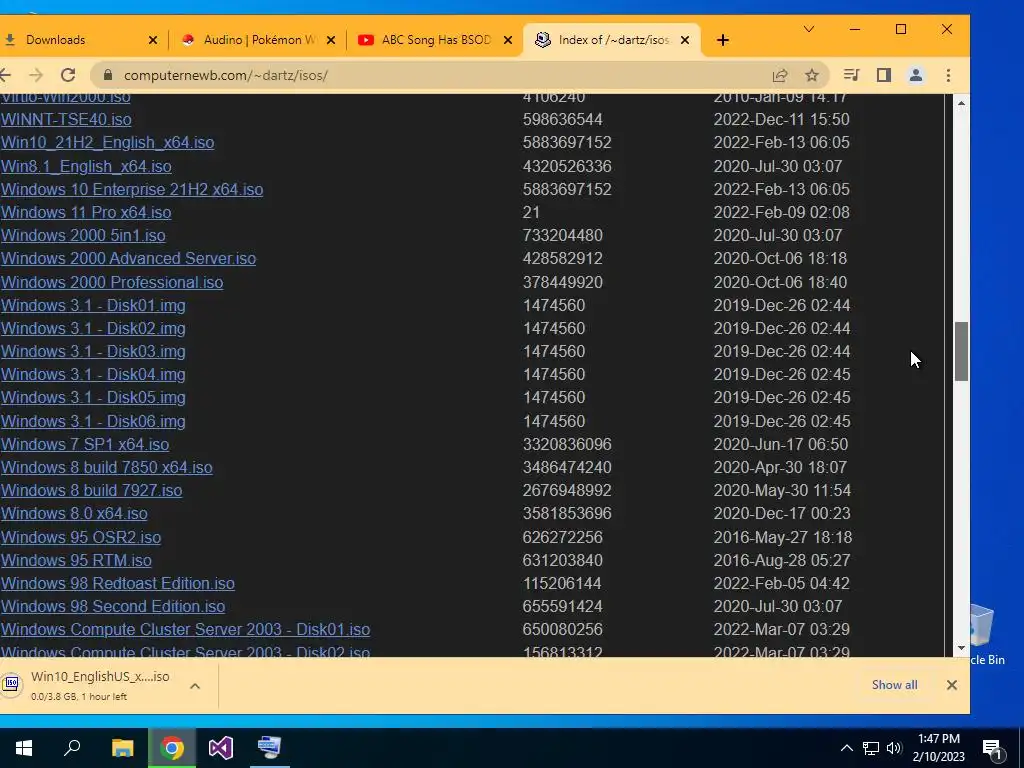This screenshot has height=768, width=1024.
Task: Open WINNT-TSE40.iso link
Action: click(66, 120)
